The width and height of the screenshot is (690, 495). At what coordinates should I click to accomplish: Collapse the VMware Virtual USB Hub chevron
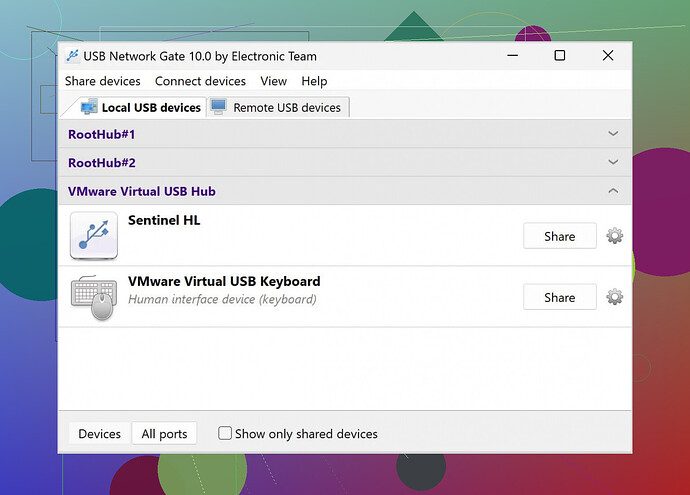click(613, 191)
